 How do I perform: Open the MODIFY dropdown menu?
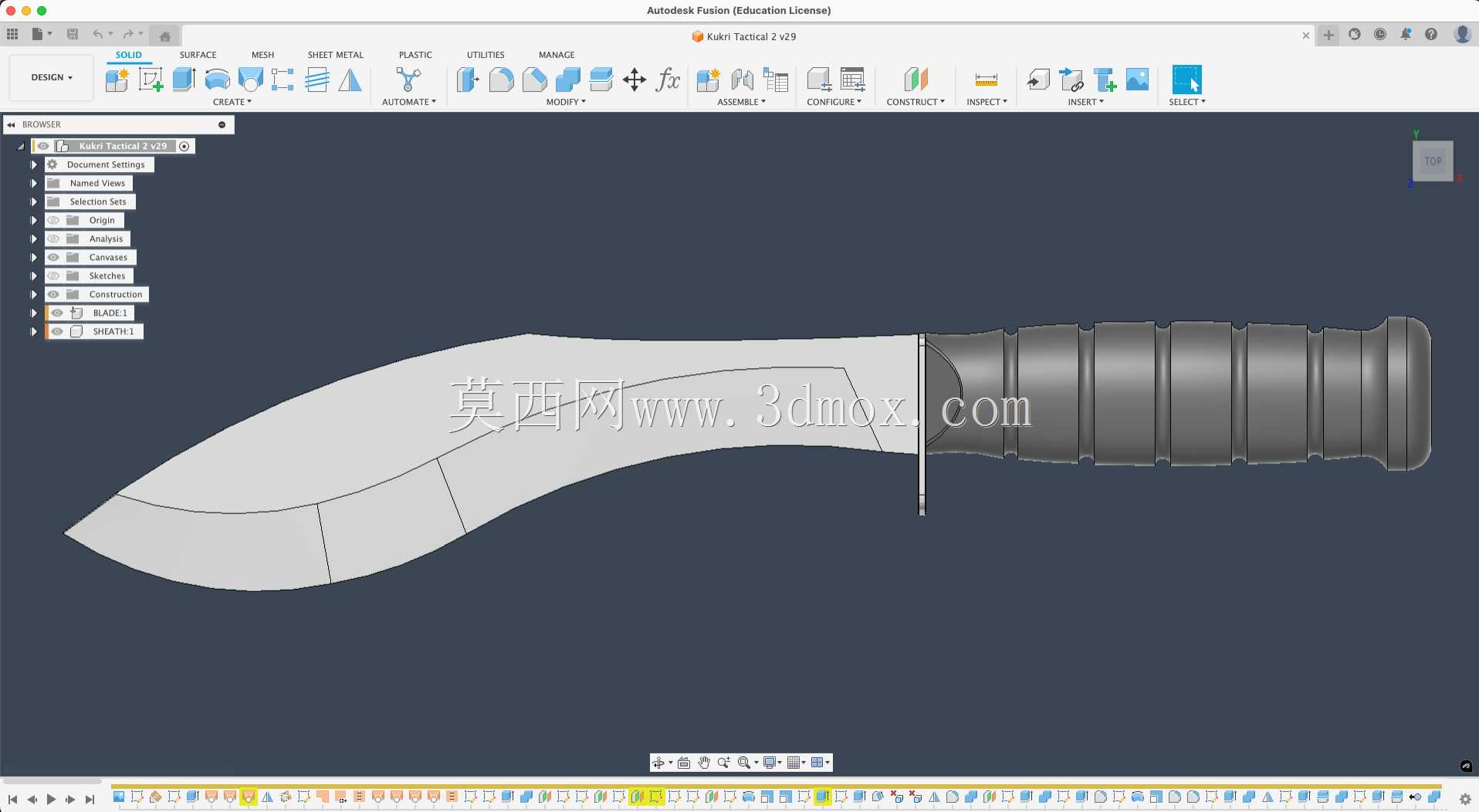[x=566, y=102]
